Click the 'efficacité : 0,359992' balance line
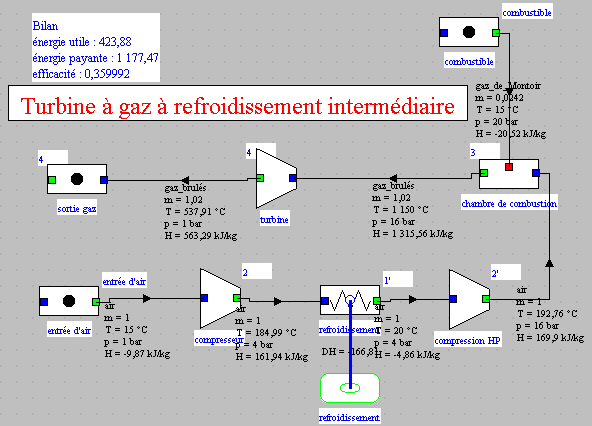The width and height of the screenshot is (592, 426). tap(81, 74)
